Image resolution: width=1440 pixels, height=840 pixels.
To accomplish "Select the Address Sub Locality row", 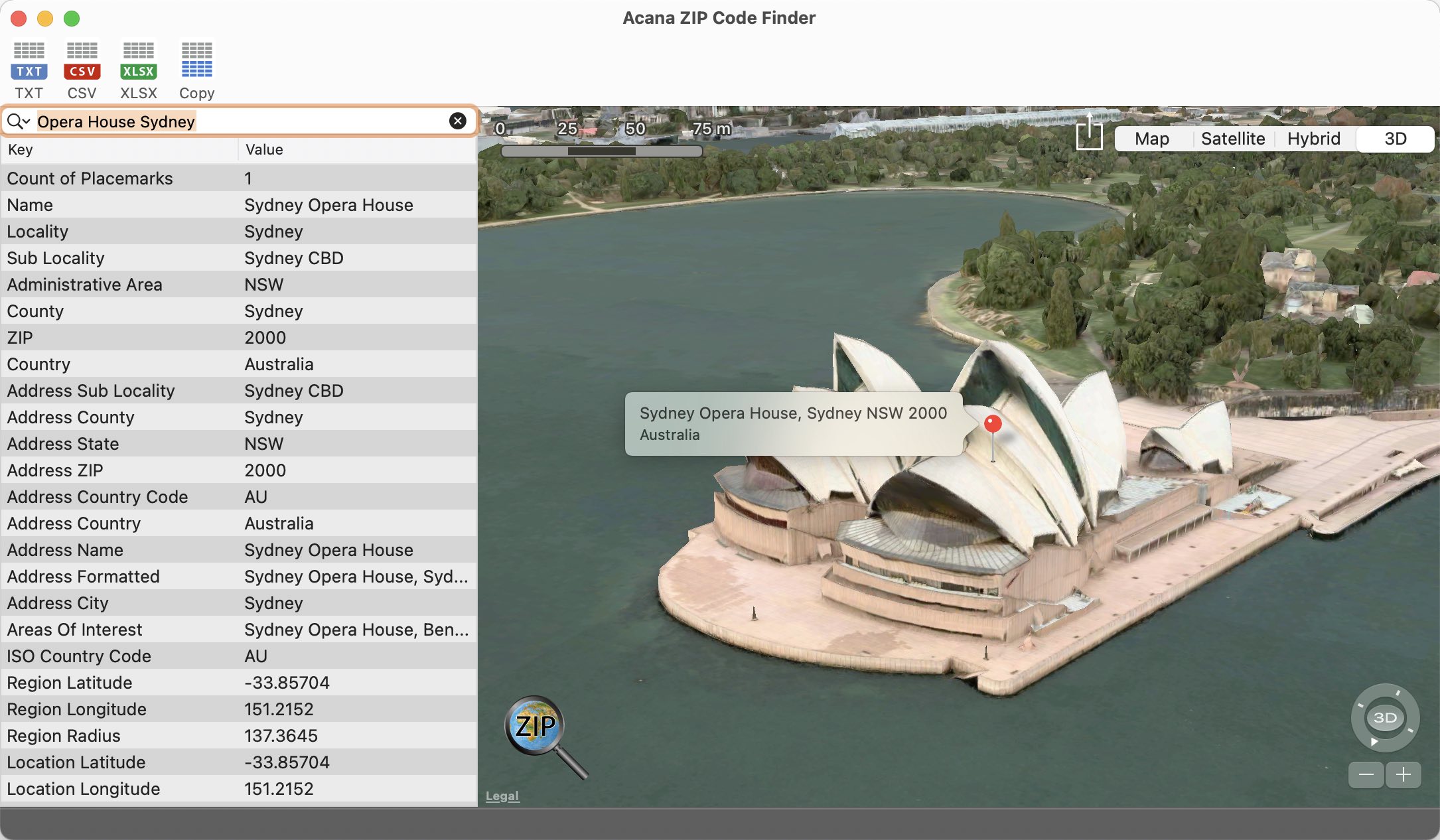I will click(239, 391).
